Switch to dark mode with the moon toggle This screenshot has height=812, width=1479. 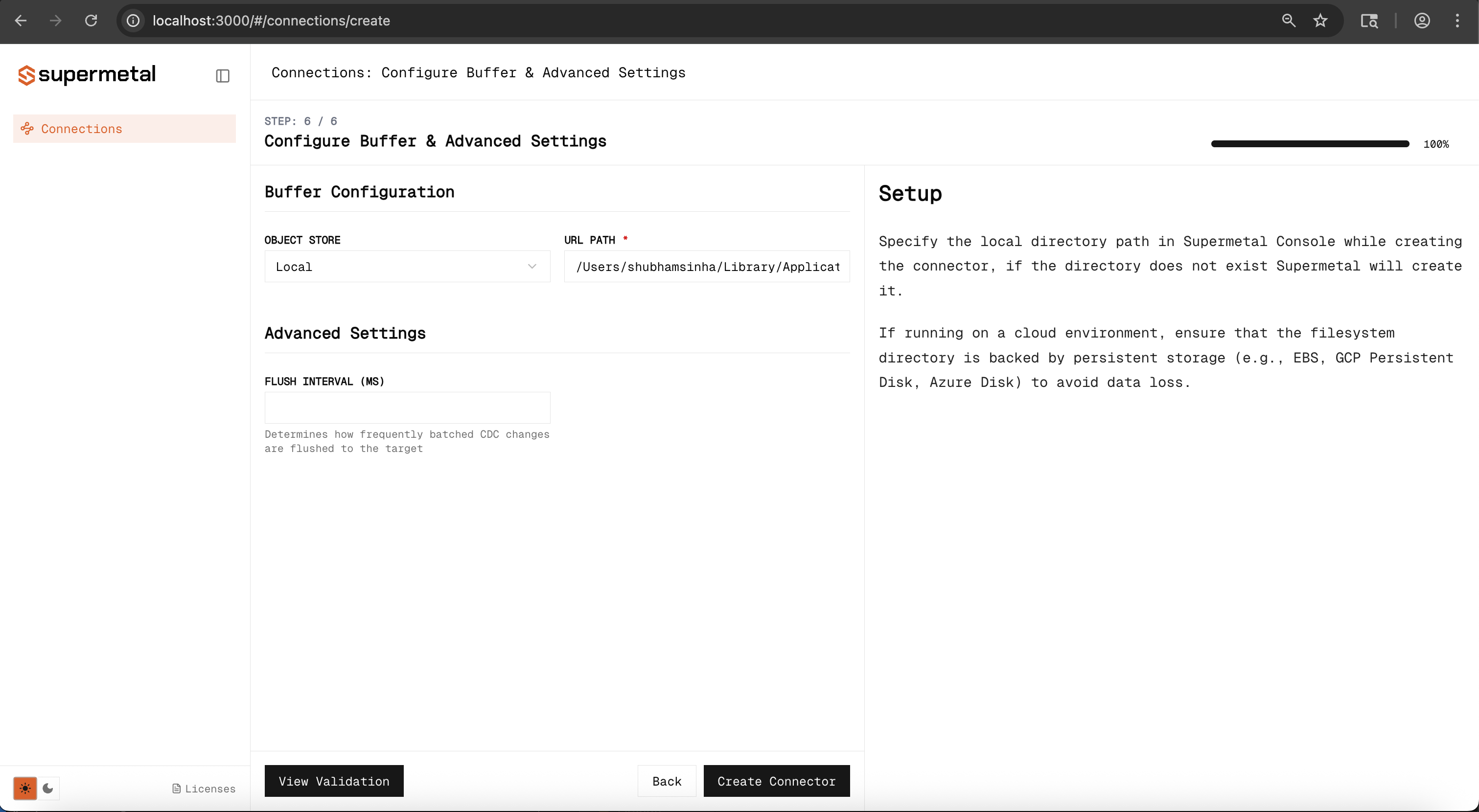pos(47,788)
